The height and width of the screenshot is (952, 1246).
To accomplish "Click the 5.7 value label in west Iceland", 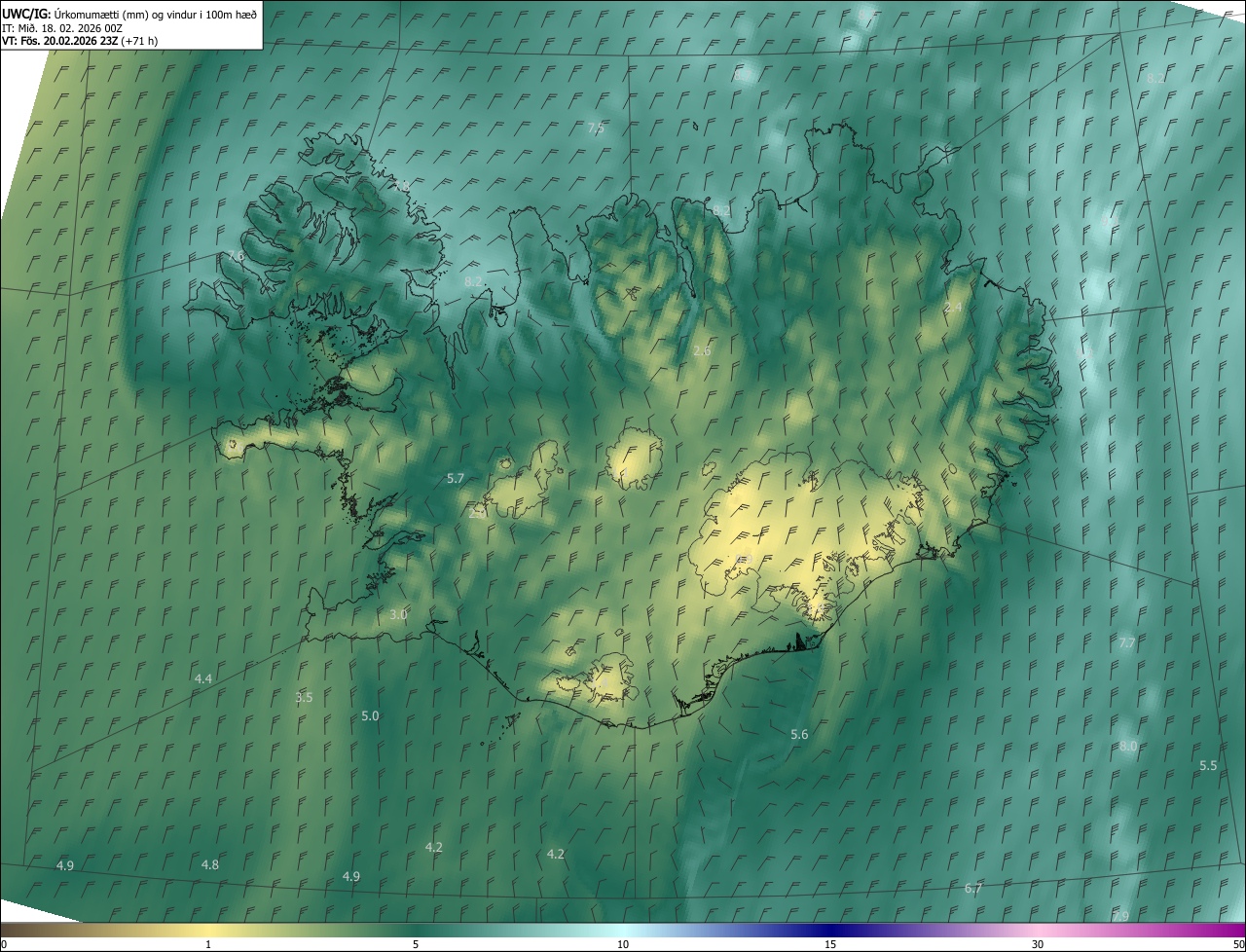I will [x=456, y=478].
